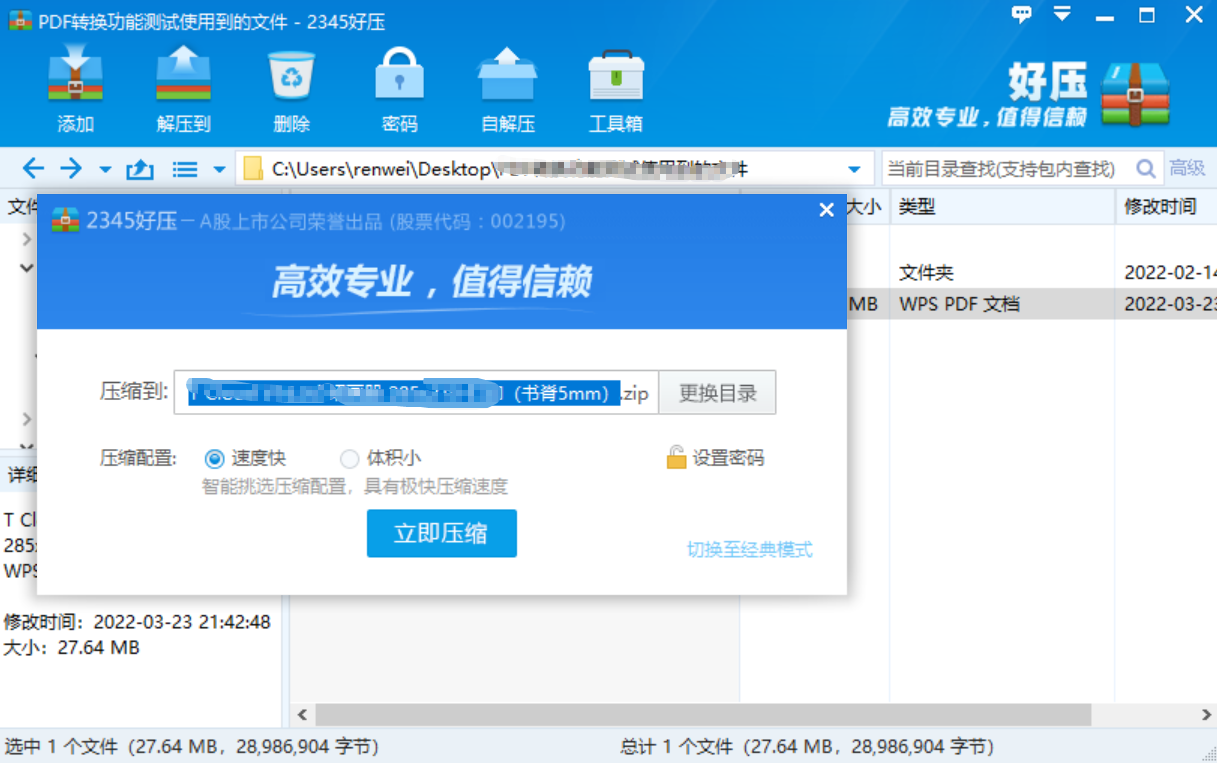Collapse the expanded tree node arrow

coord(27,268)
